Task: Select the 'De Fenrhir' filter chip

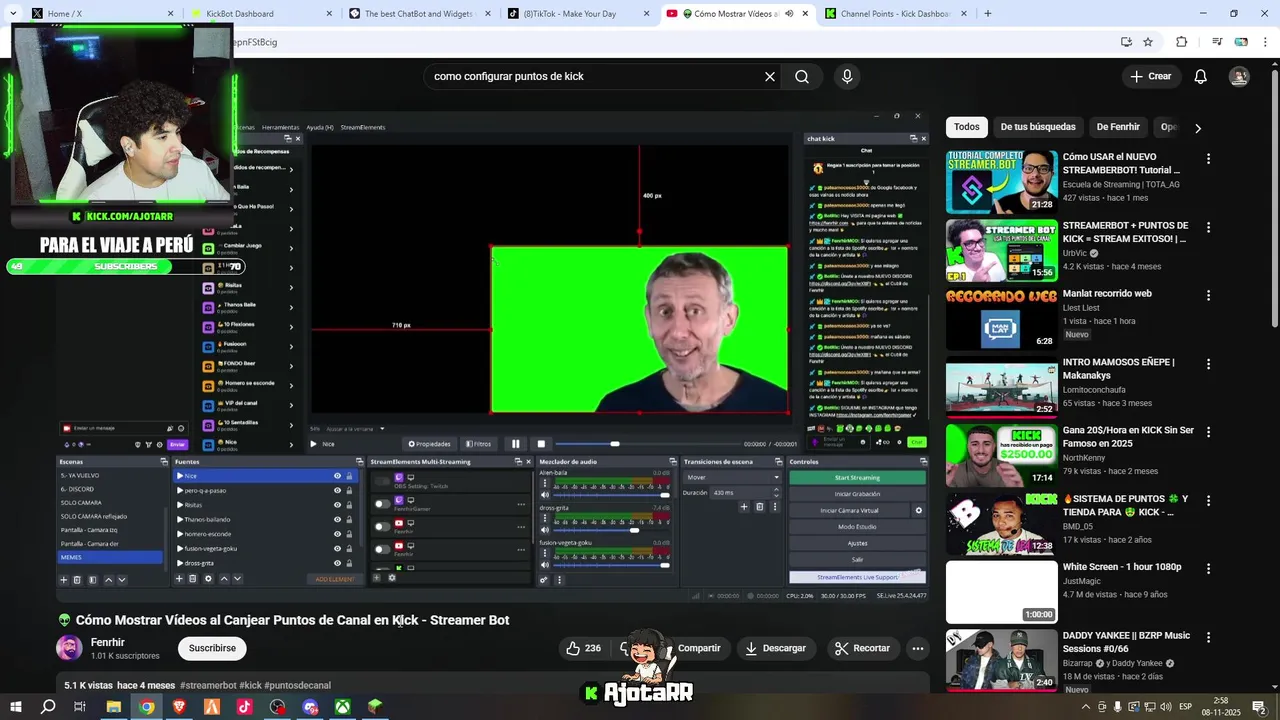Action: coord(1118,127)
